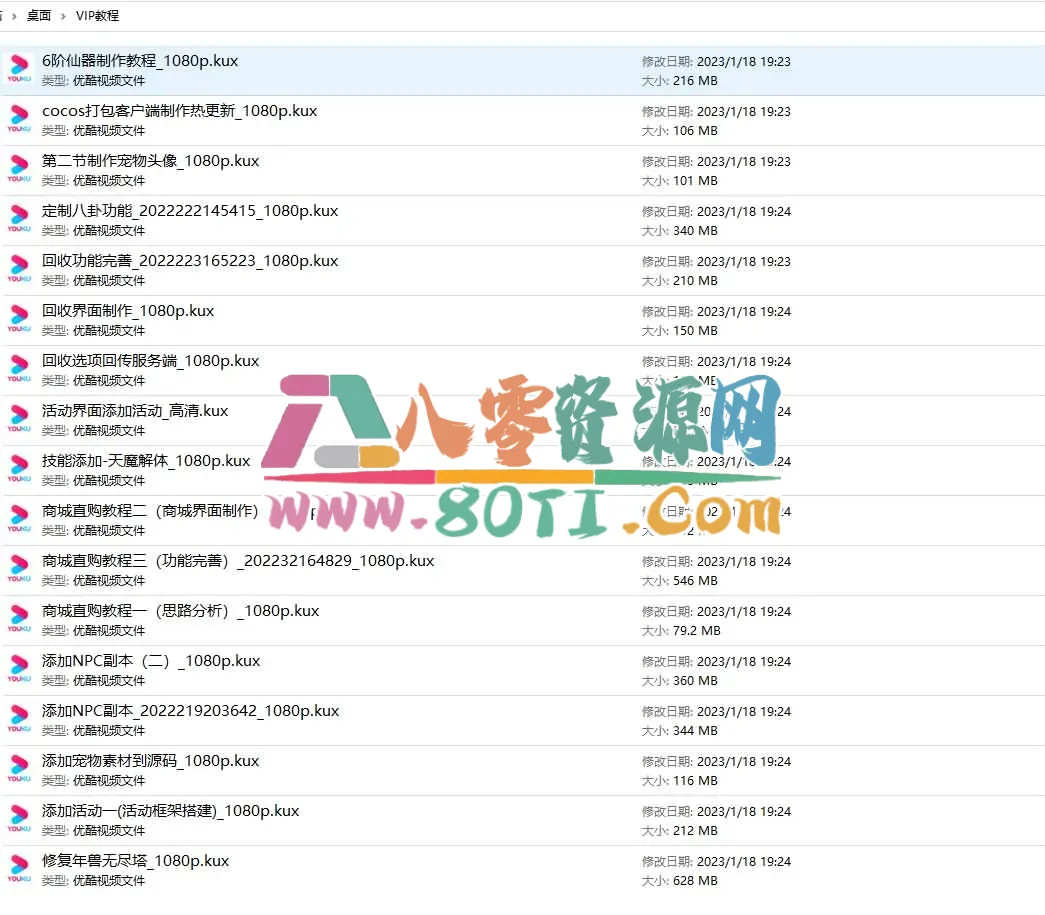1045x915 pixels.
Task: Click file name 活动界面添加活动_高清.kux
Action: (135, 411)
